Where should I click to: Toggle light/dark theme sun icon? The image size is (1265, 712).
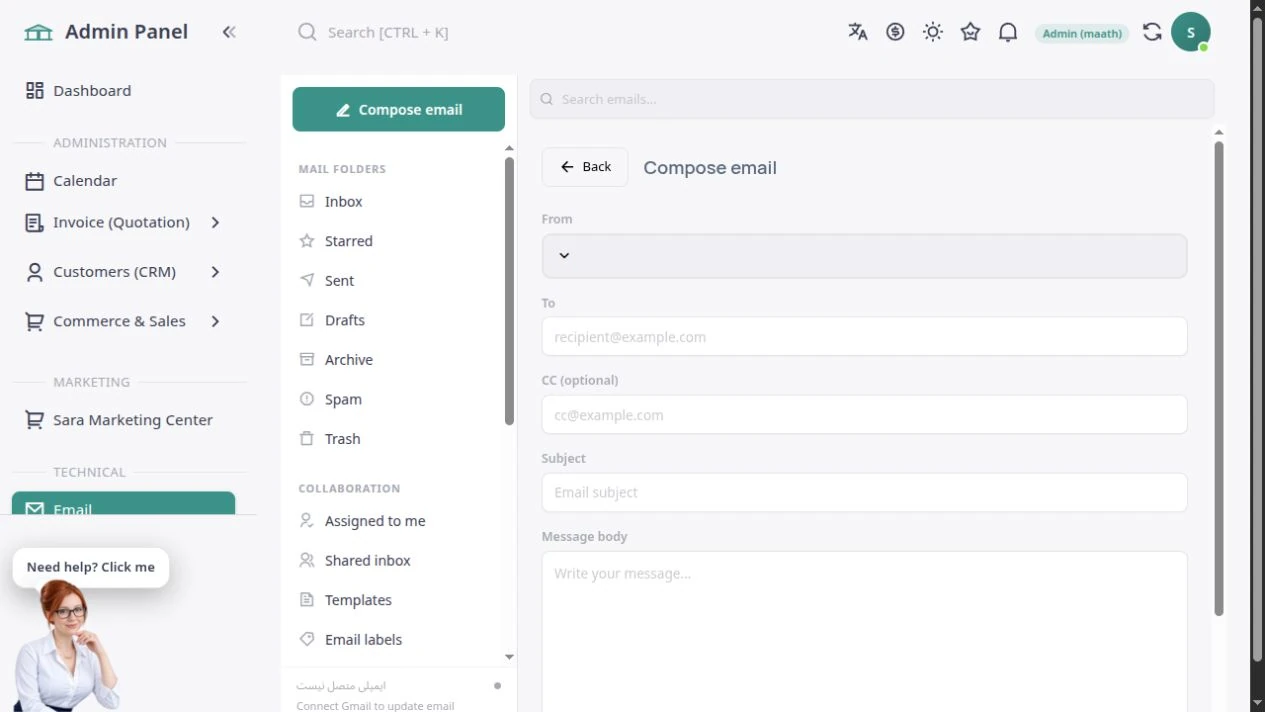(x=933, y=32)
